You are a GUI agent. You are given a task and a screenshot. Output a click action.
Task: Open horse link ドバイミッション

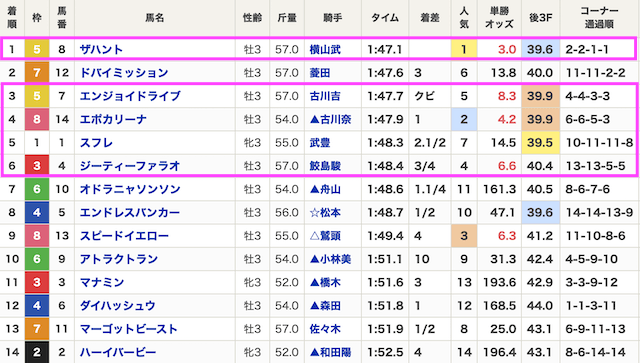pyautogui.click(x=124, y=73)
